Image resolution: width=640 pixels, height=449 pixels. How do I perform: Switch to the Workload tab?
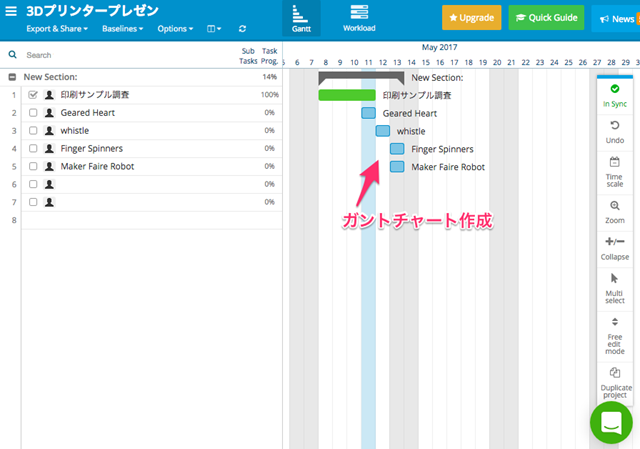tap(359, 18)
